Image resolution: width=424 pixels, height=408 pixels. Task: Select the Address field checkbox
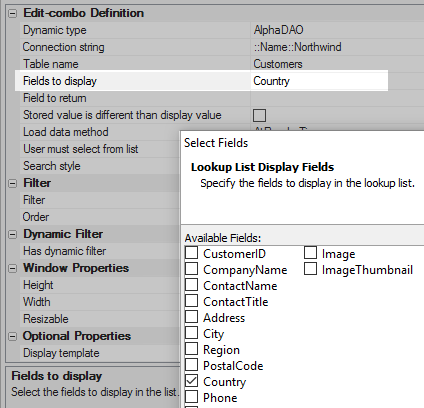(x=191, y=317)
